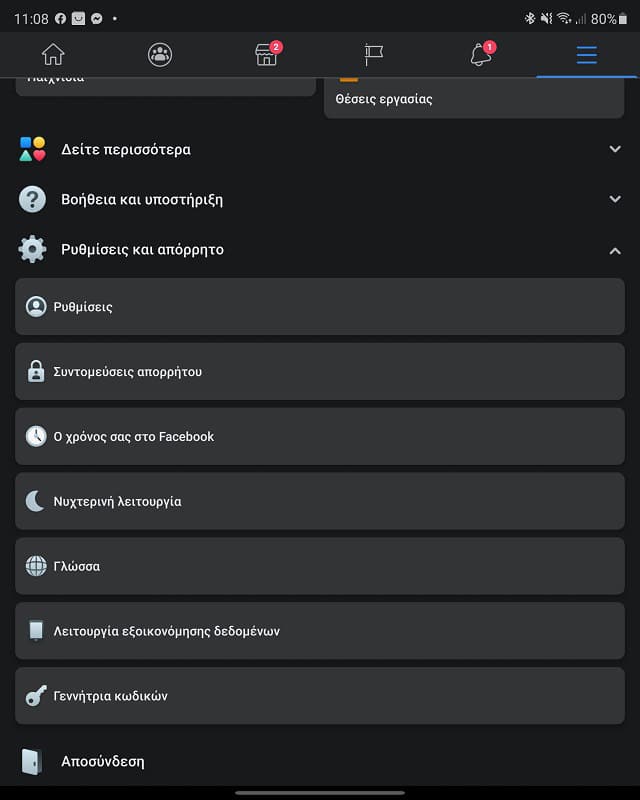Click the gear icon beside Ρυθμίσεις και απόρρητο
Image resolution: width=640 pixels, height=800 pixels.
tap(33, 250)
